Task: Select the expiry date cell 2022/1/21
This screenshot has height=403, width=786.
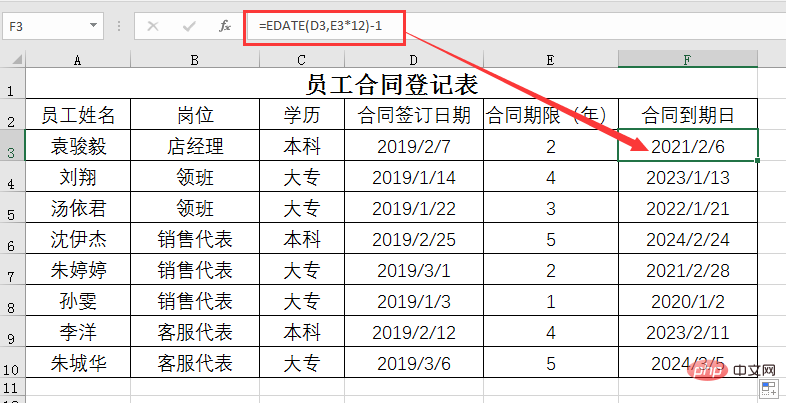Action: click(688, 208)
